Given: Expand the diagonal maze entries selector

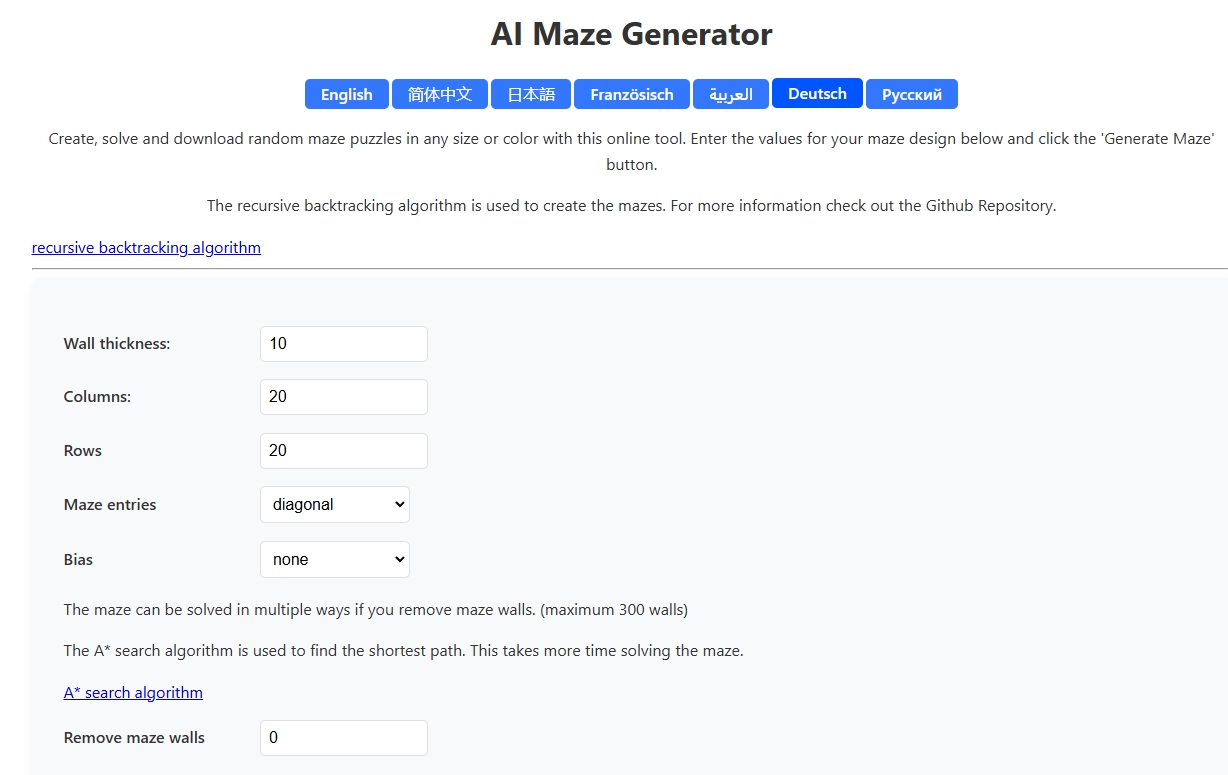Looking at the screenshot, I should coord(334,504).
